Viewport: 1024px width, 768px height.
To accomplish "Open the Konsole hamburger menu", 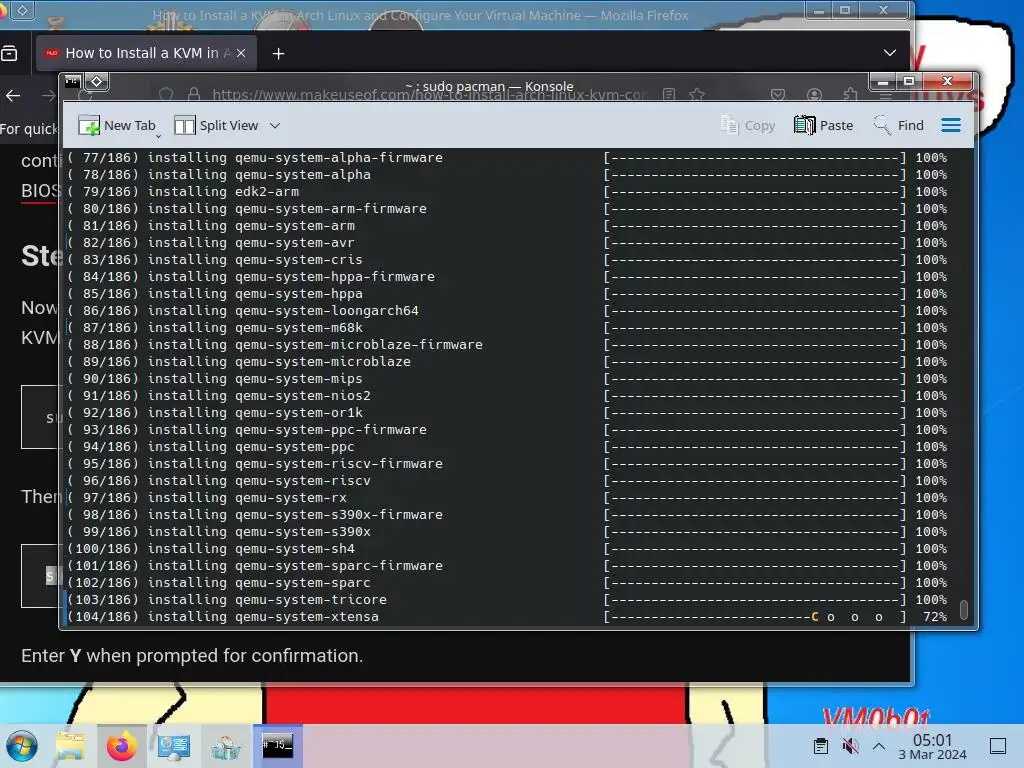I will pyautogui.click(x=951, y=125).
